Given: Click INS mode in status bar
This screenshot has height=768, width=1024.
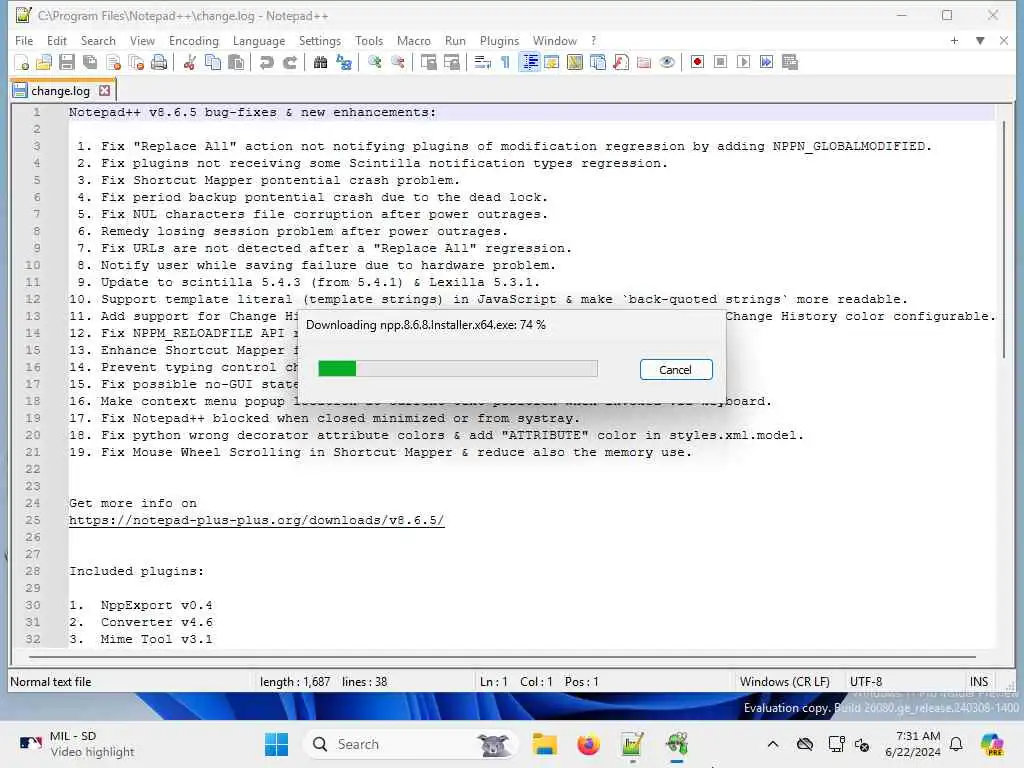Looking at the screenshot, I should (979, 682).
